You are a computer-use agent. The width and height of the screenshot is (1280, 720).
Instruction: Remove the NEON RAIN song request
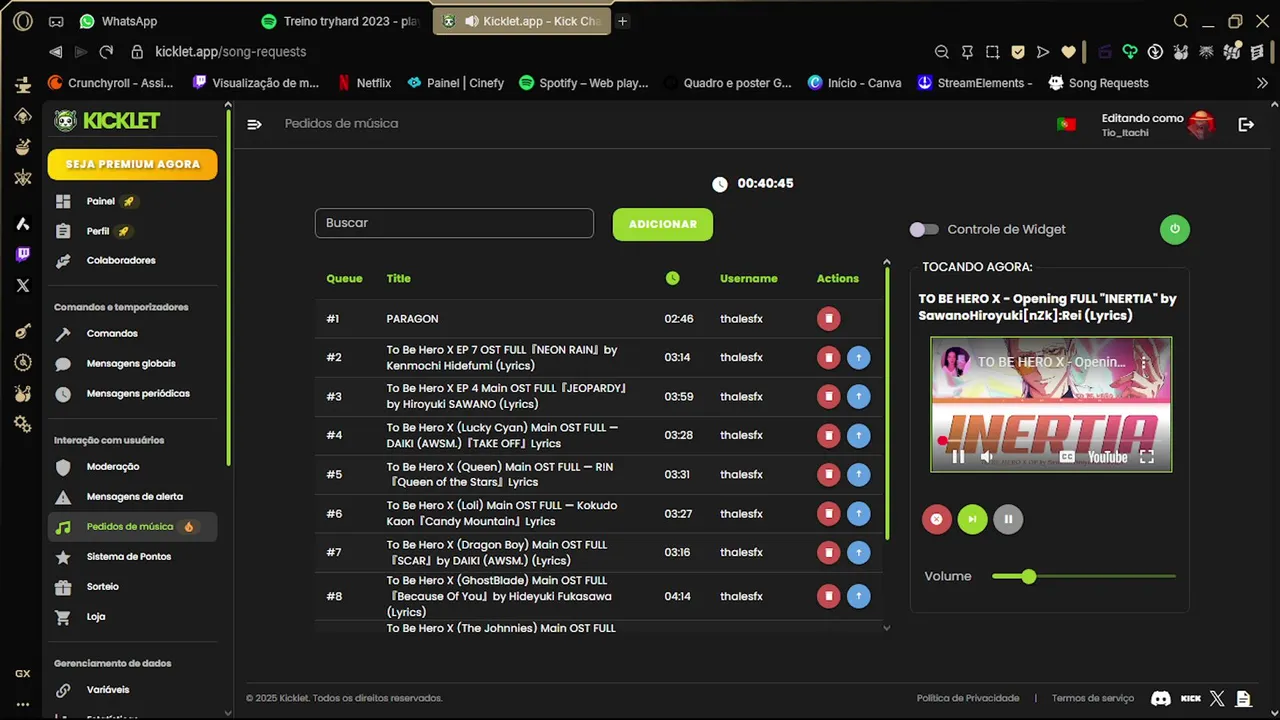pyautogui.click(x=828, y=357)
